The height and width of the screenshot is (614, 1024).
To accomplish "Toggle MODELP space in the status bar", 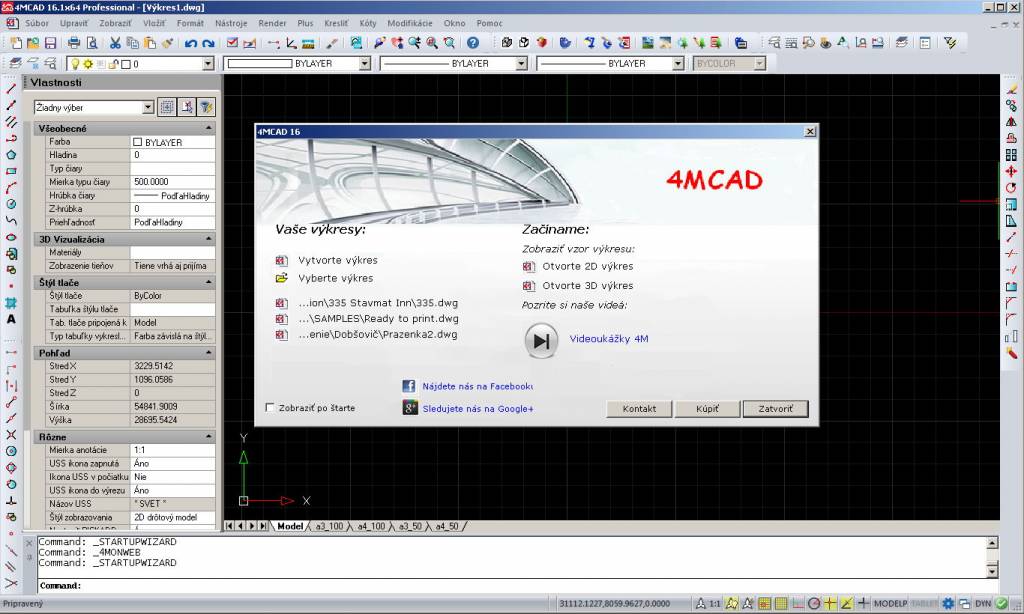I will click(x=890, y=604).
